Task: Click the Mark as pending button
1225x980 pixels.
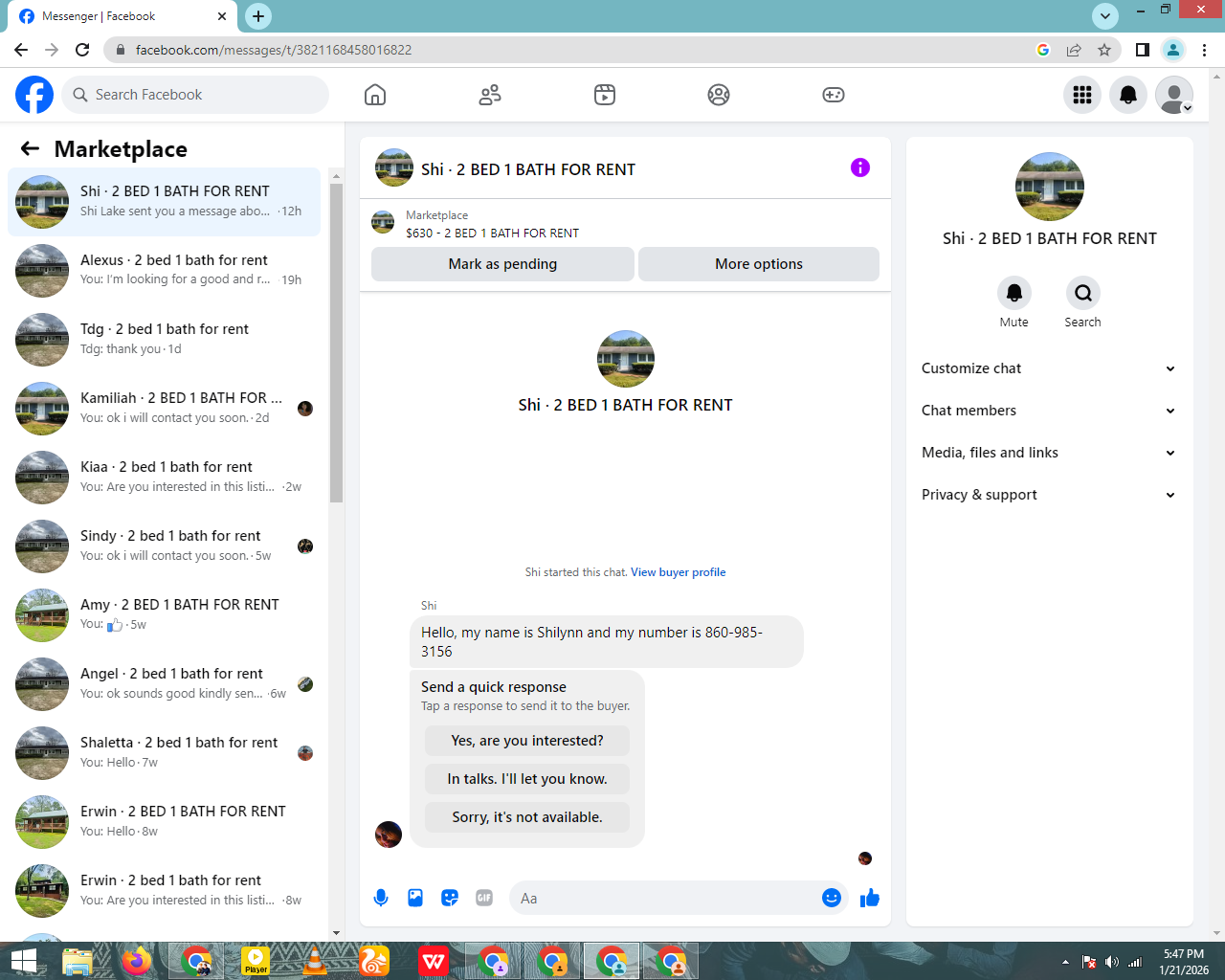Action: (x=502, y=264)
